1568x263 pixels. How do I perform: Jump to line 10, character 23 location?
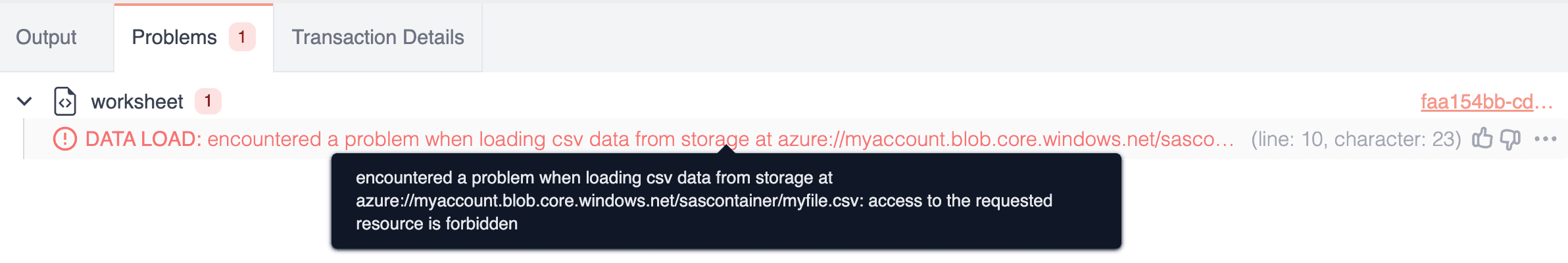(1355, 139)
